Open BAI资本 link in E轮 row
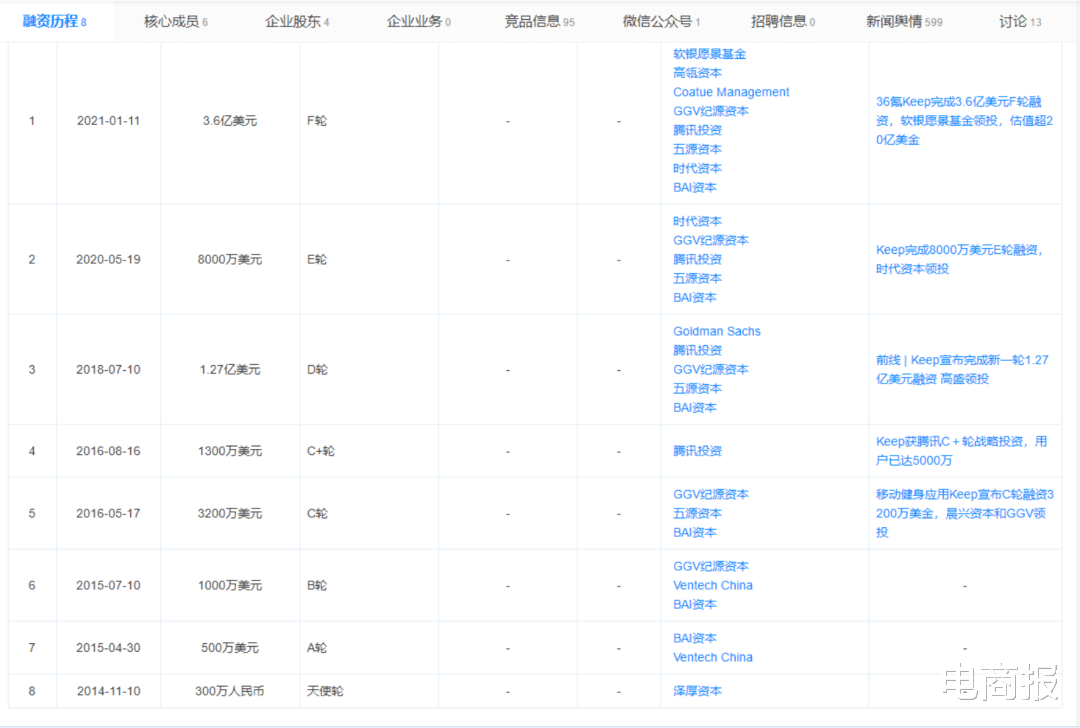The image size is (1080, 728). (x=695, y=298)
